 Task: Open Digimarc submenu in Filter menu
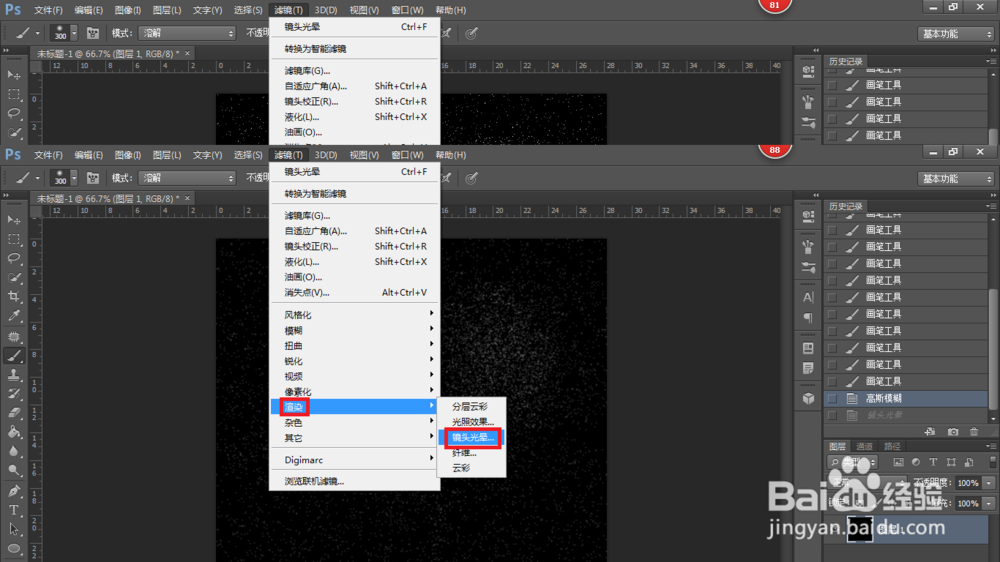click(x=355, y=460)
